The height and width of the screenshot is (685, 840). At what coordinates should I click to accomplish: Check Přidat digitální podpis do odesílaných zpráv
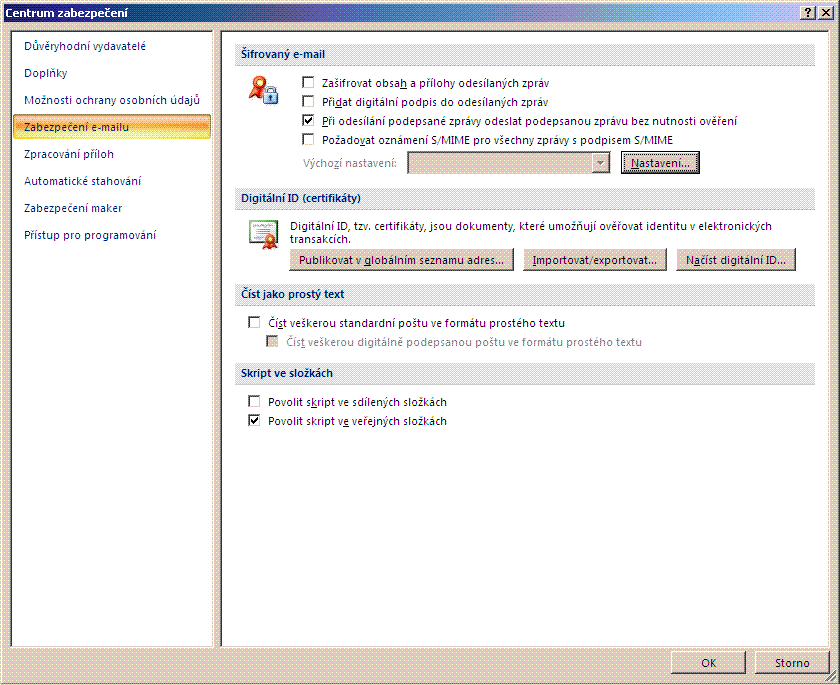[x=309, y=102]
